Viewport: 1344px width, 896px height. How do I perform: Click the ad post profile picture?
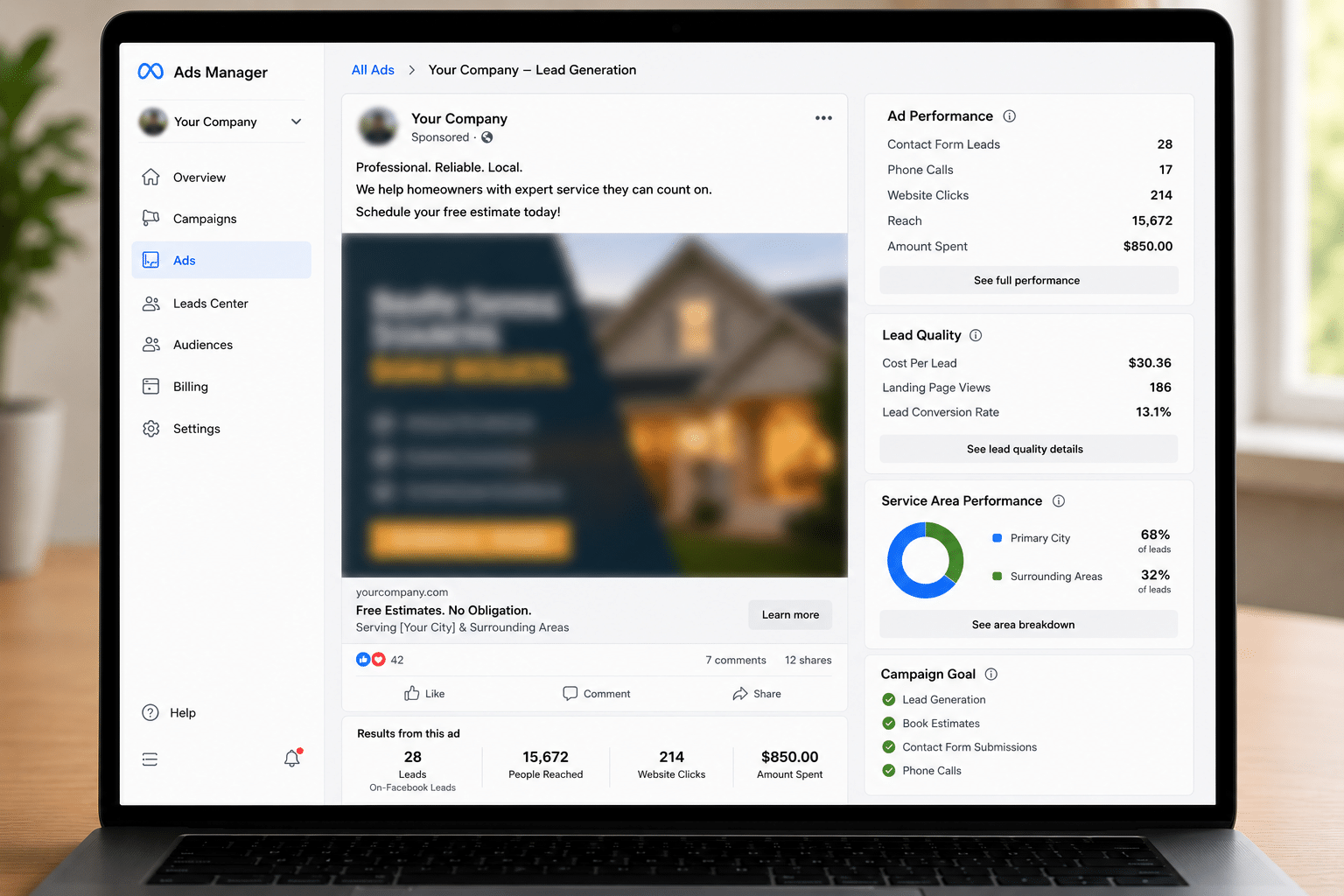378,127
